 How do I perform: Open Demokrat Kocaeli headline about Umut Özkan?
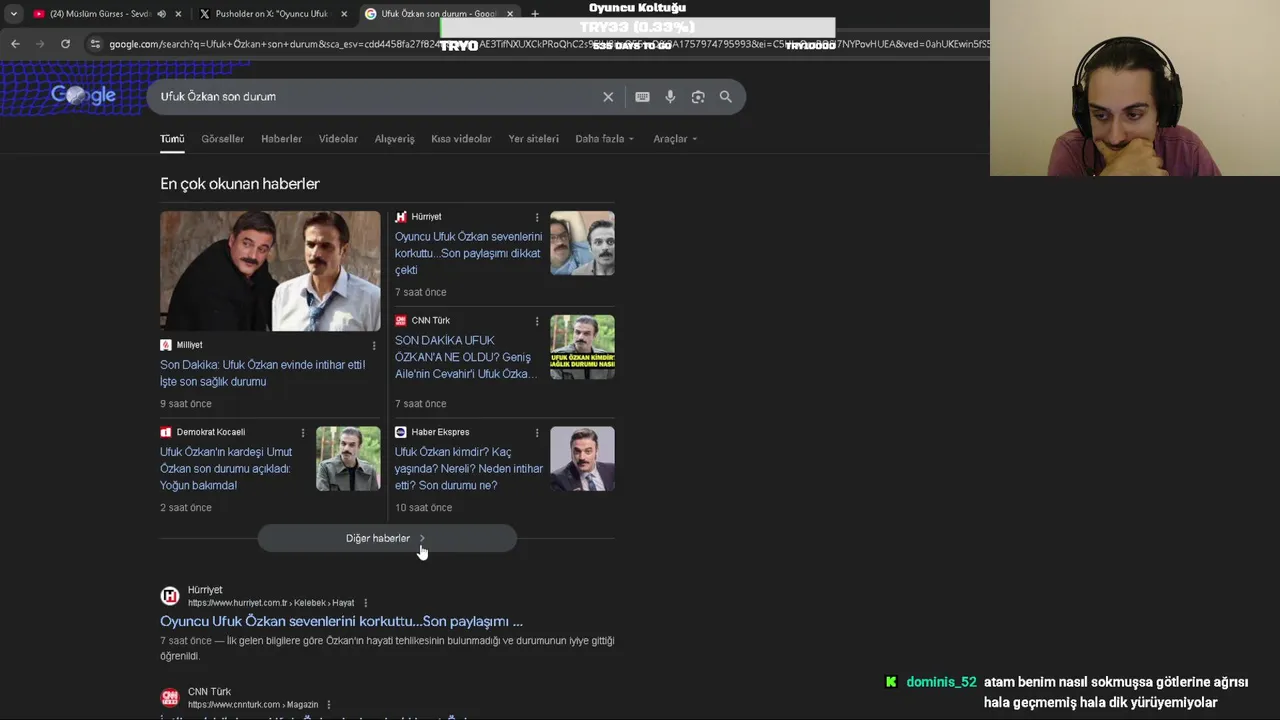point(226,469)
